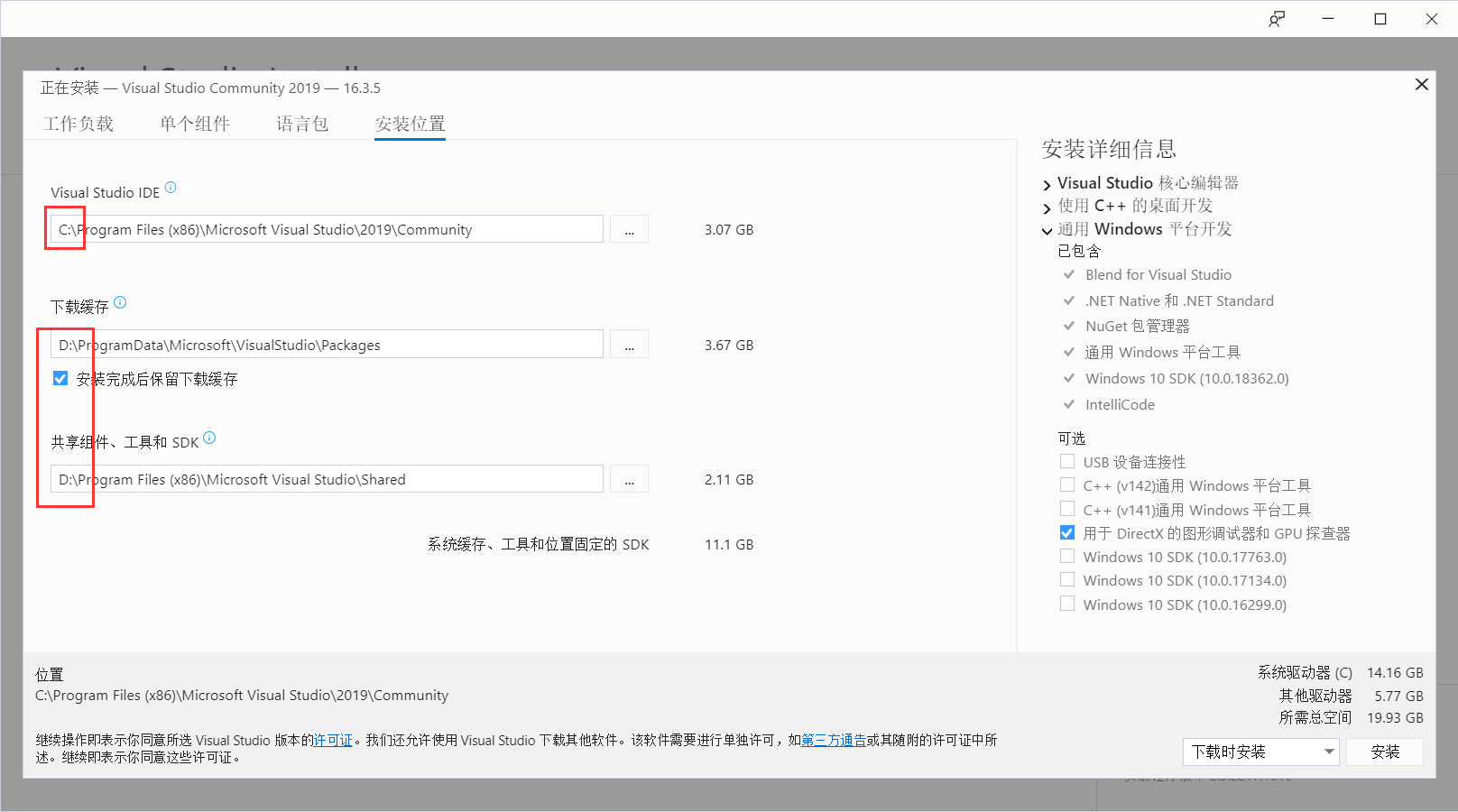Switch to 语言包 tab
1458x812 pixels.
[x=302, y=124]
